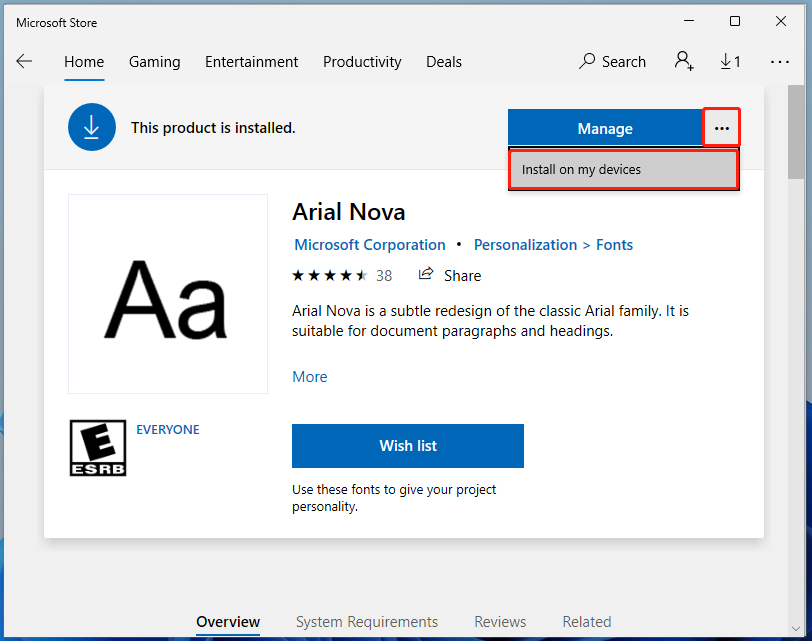This screenshot has height=641, width=812.
Task: Open the System Requirements tab
Action: pos(367,621)
